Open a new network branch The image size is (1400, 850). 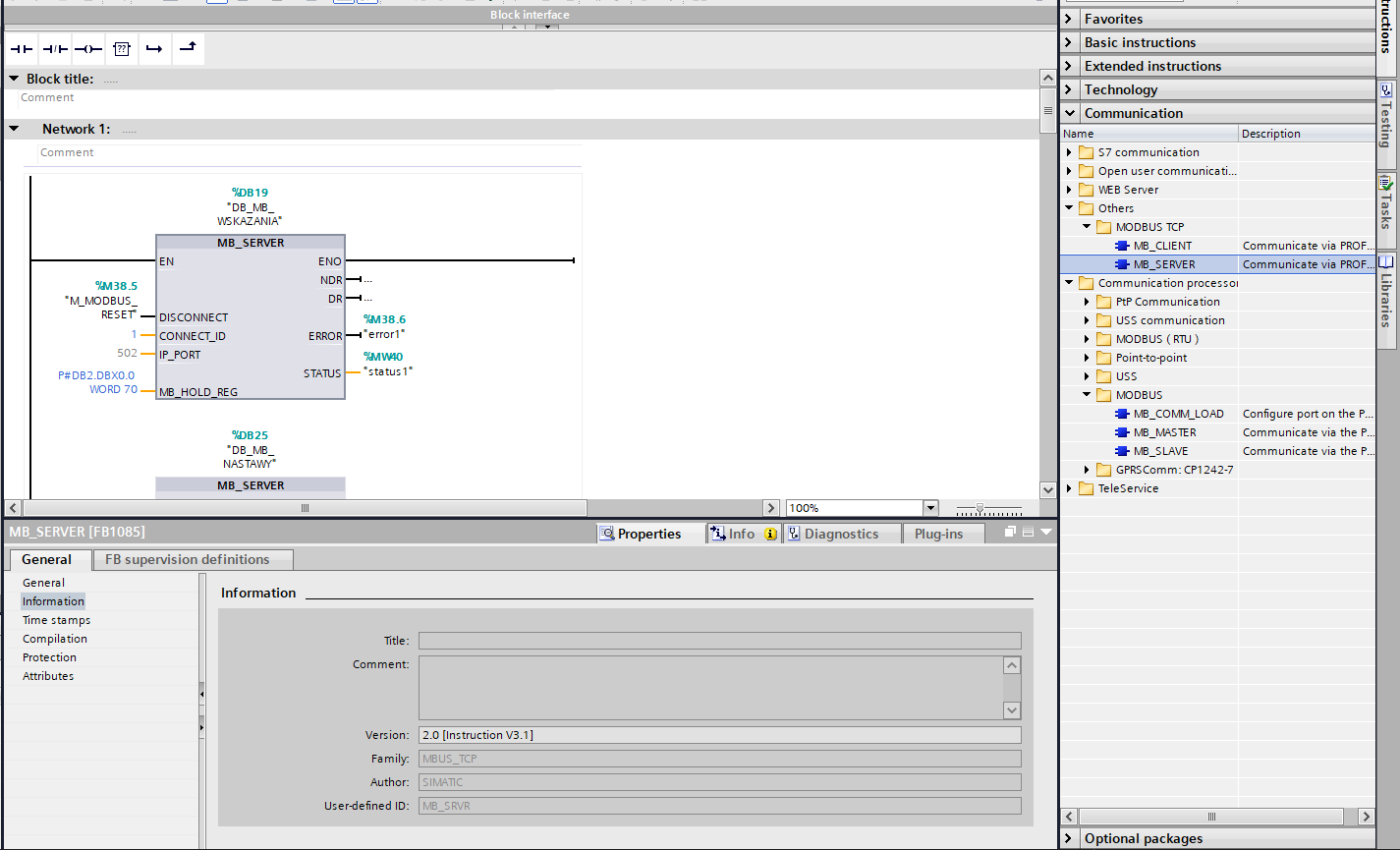[154, 48]
